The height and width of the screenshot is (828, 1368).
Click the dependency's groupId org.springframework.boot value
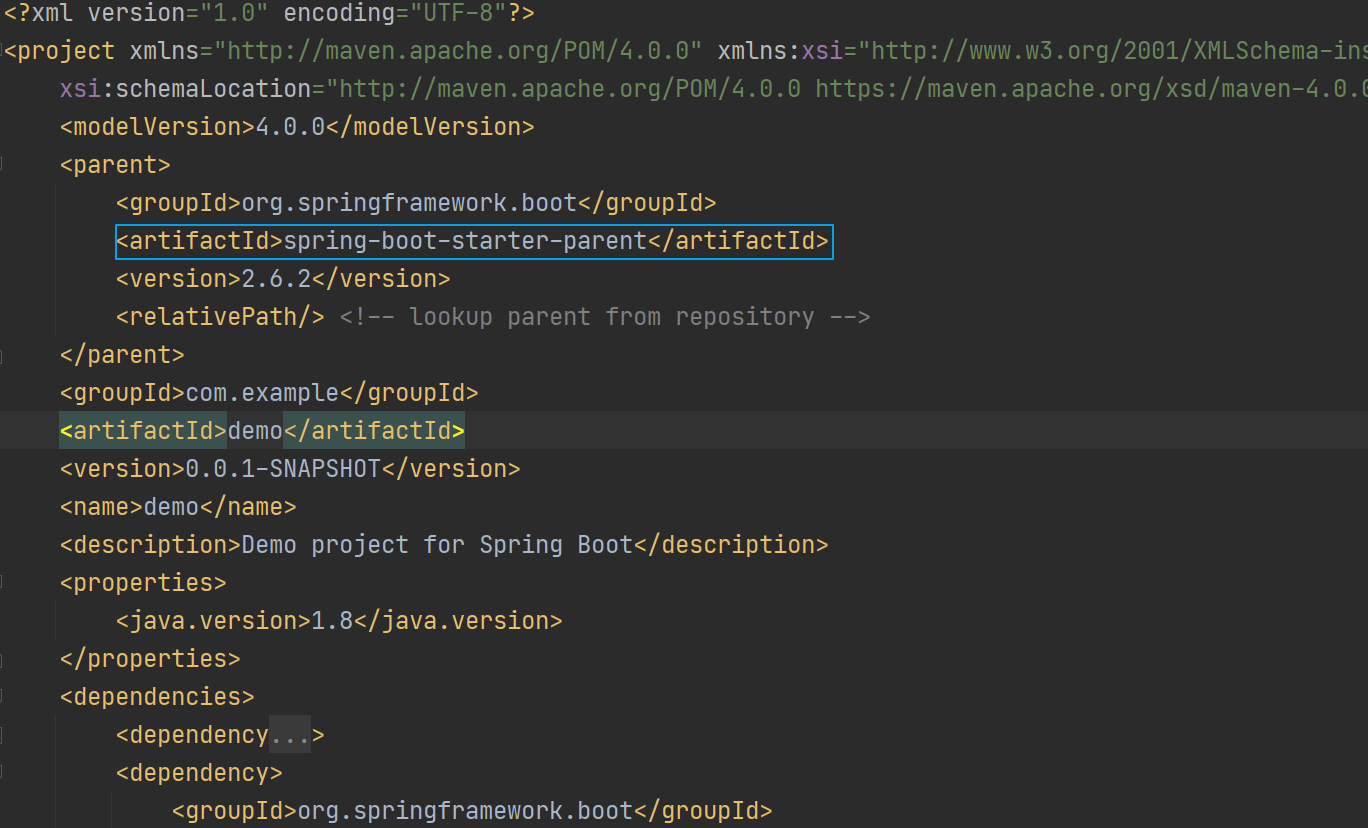[x=466, y=811]
